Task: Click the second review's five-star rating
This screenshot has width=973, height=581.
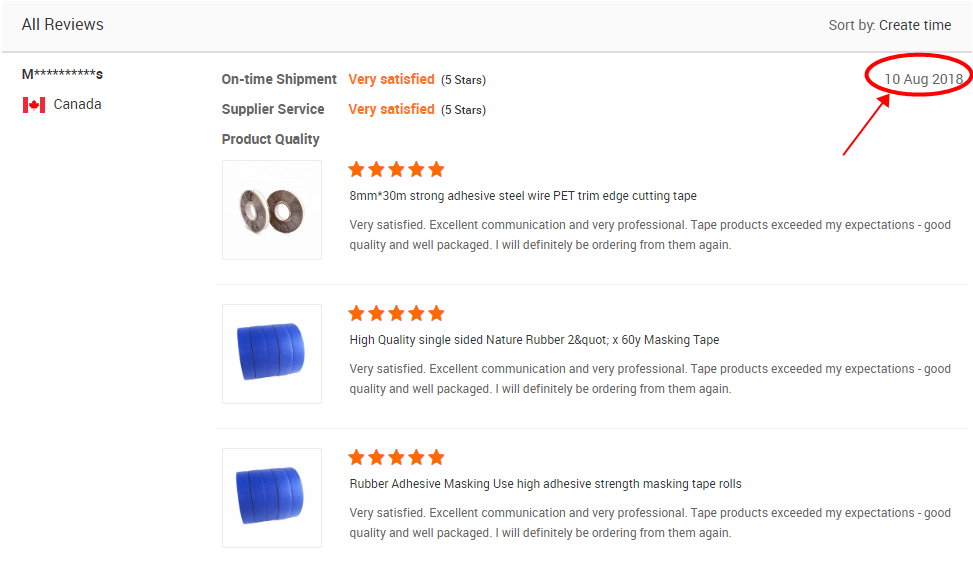Action: click(x=396, y=314)
